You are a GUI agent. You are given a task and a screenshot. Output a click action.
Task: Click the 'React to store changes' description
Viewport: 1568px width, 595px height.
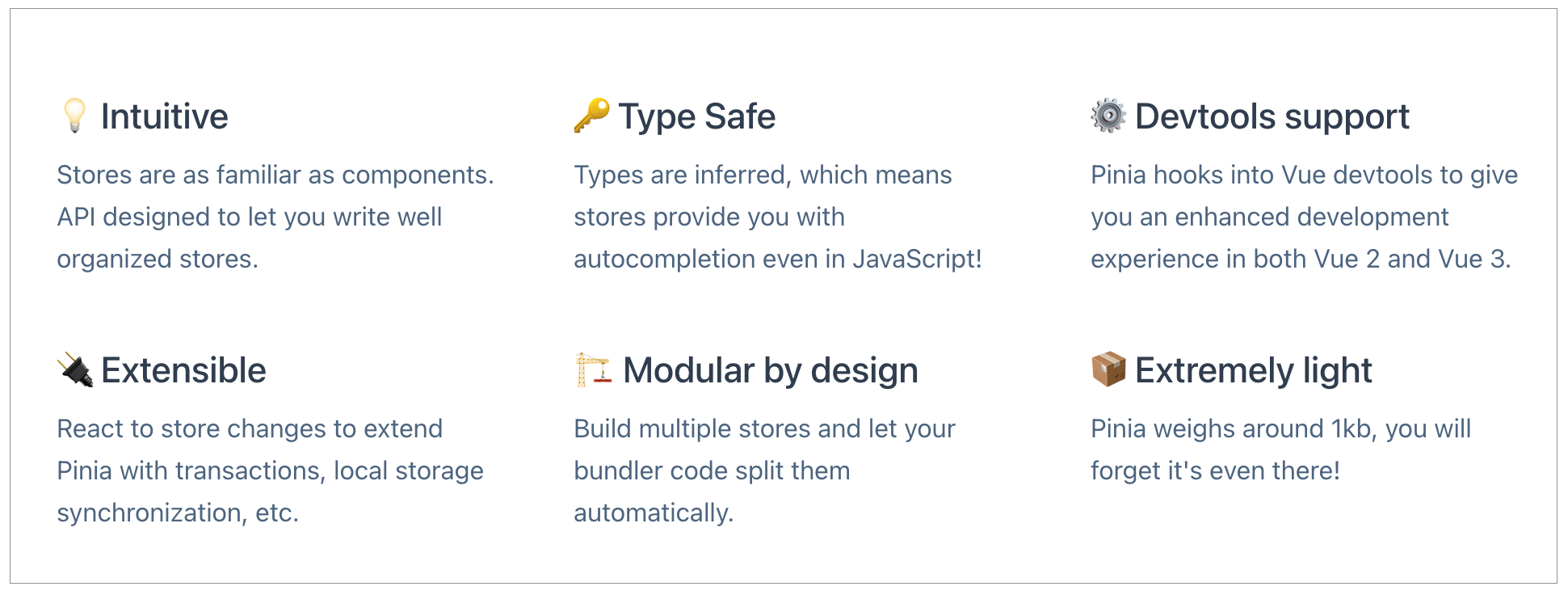pyautogui.click(x=270, y=471)
